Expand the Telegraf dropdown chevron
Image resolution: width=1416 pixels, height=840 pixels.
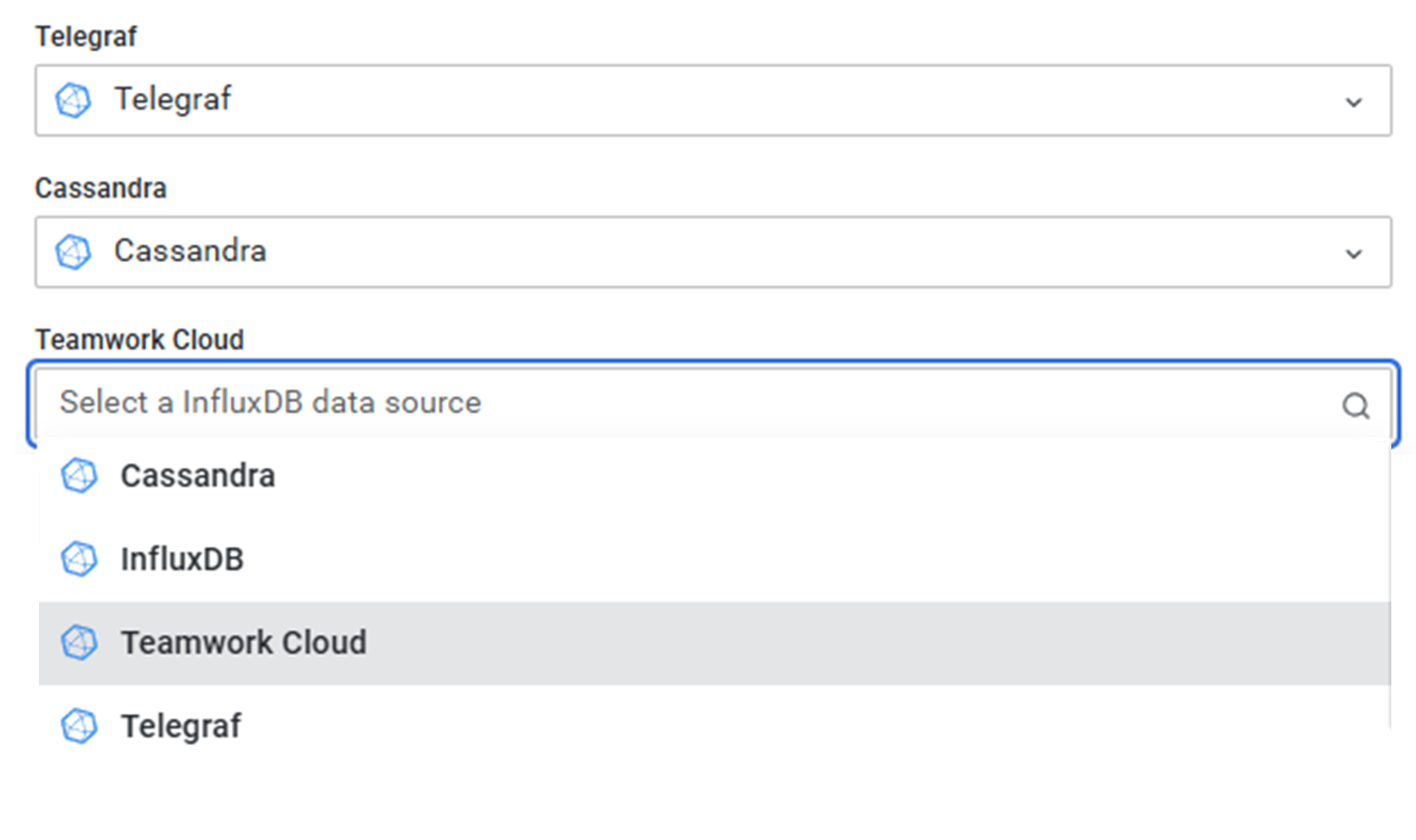coord(1354,102)
